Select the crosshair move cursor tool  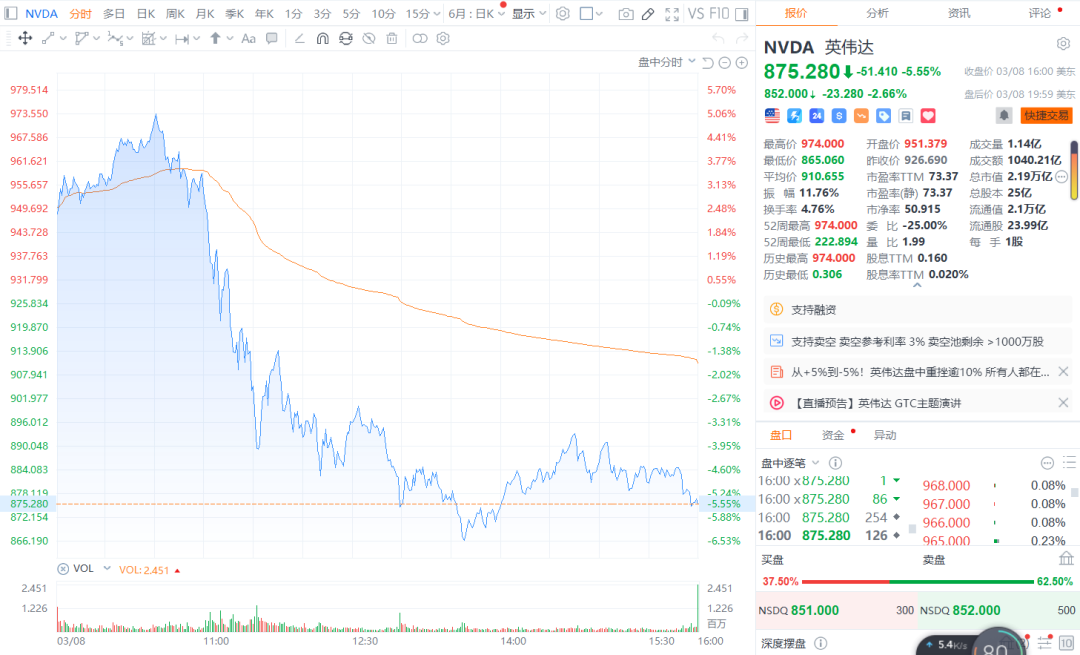(x=25, y=39)
